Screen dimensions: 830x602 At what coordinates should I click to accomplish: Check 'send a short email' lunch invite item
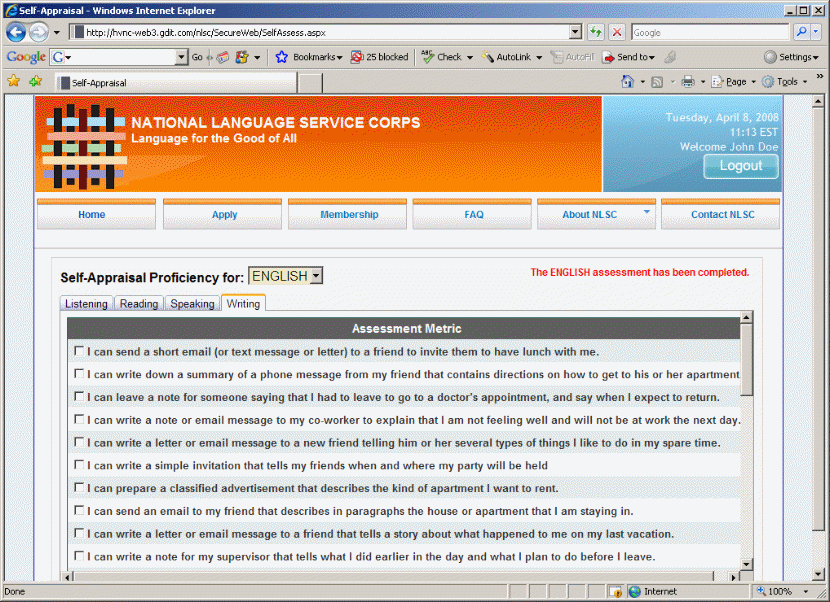point(79,351)
